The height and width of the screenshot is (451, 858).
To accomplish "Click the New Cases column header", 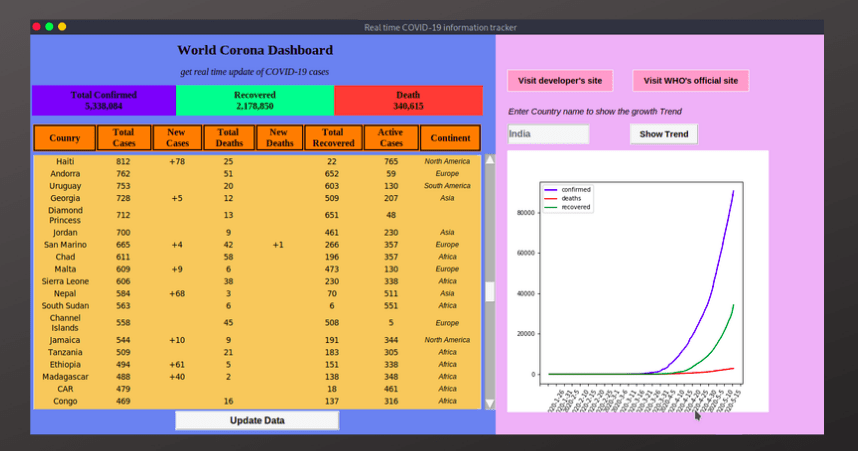I will [177, 138].
